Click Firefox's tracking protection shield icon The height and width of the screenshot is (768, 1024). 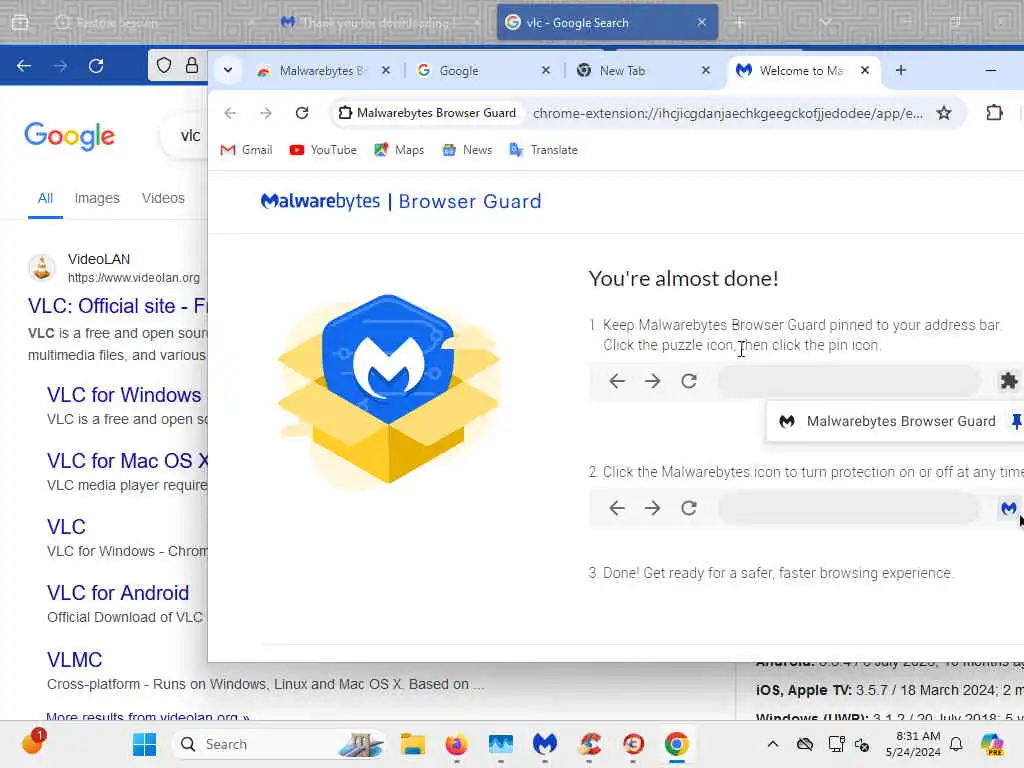point(164,65)
